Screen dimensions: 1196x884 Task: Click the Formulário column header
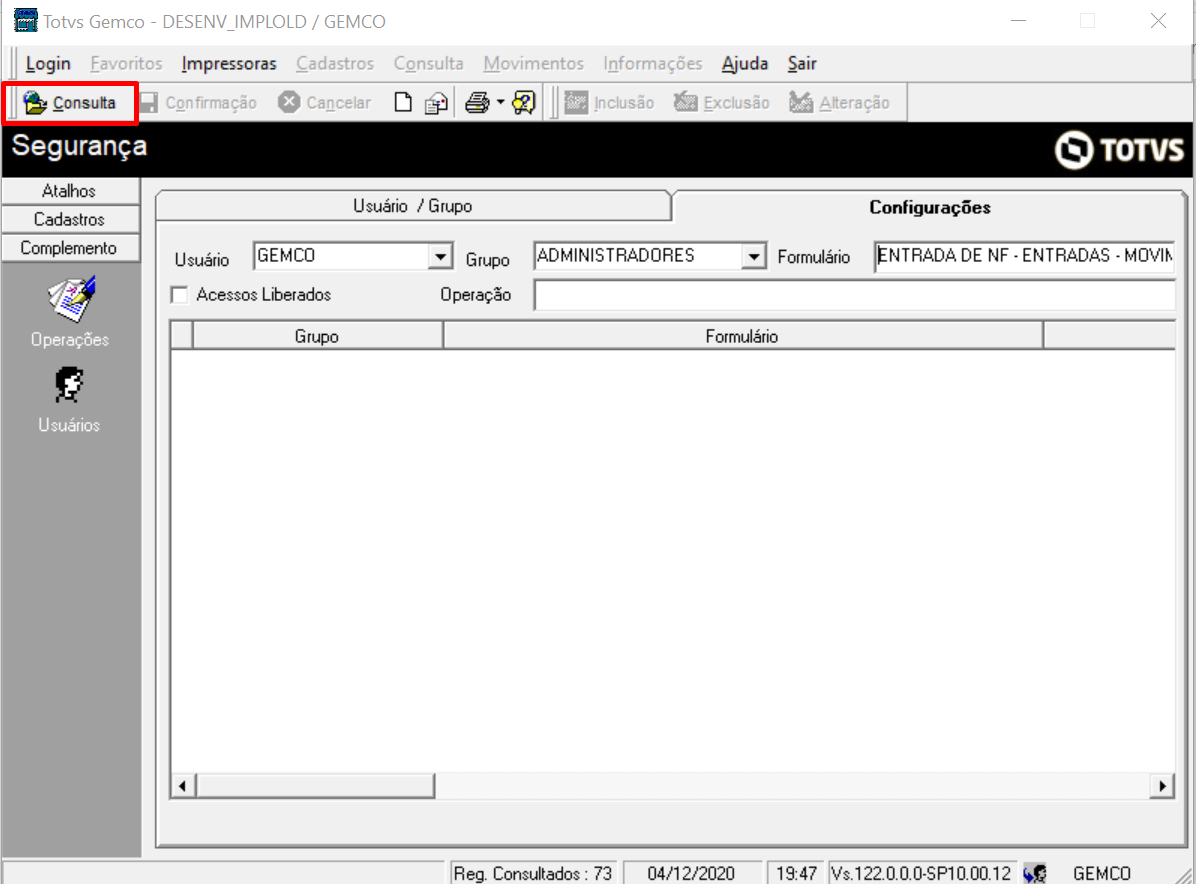coord(742,336)
